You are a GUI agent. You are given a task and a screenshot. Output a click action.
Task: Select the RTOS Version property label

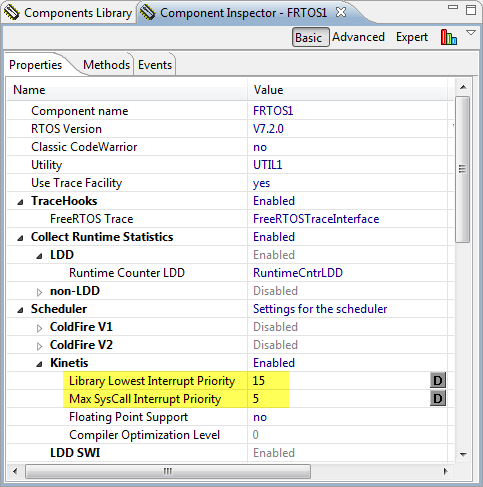(66, 129)
